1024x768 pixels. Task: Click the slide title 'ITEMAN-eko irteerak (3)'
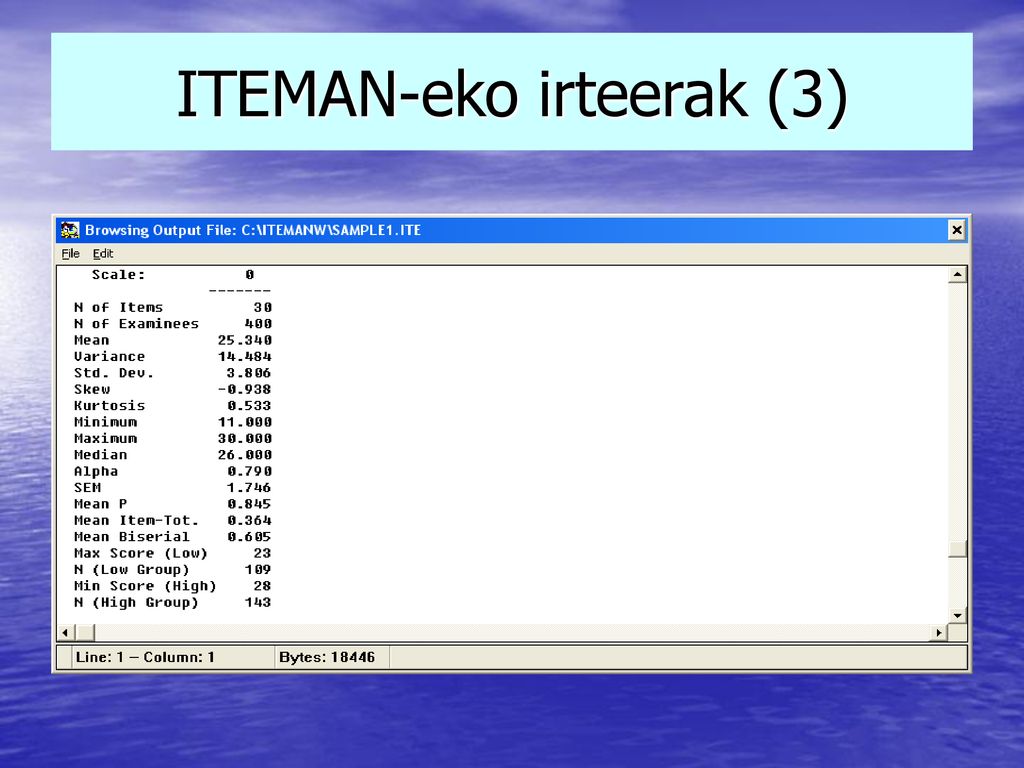512,95
